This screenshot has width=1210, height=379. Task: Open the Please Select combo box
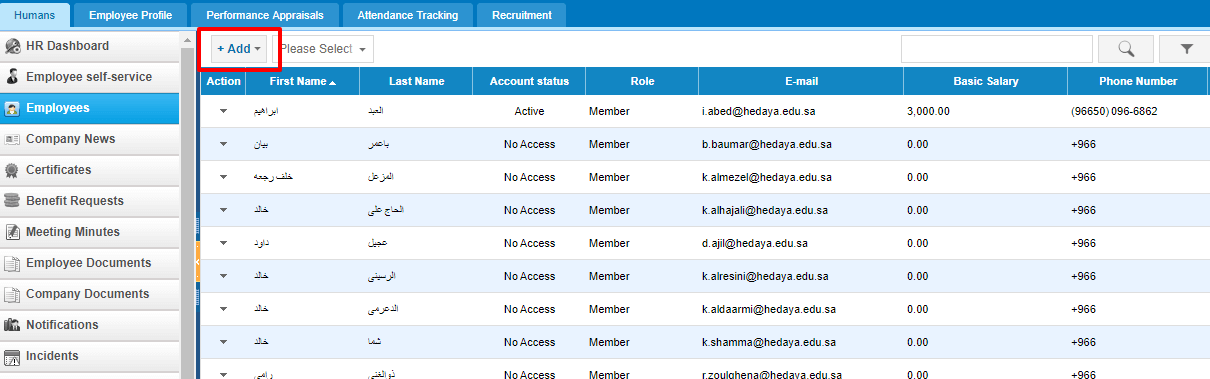click(x=323, y=49)
